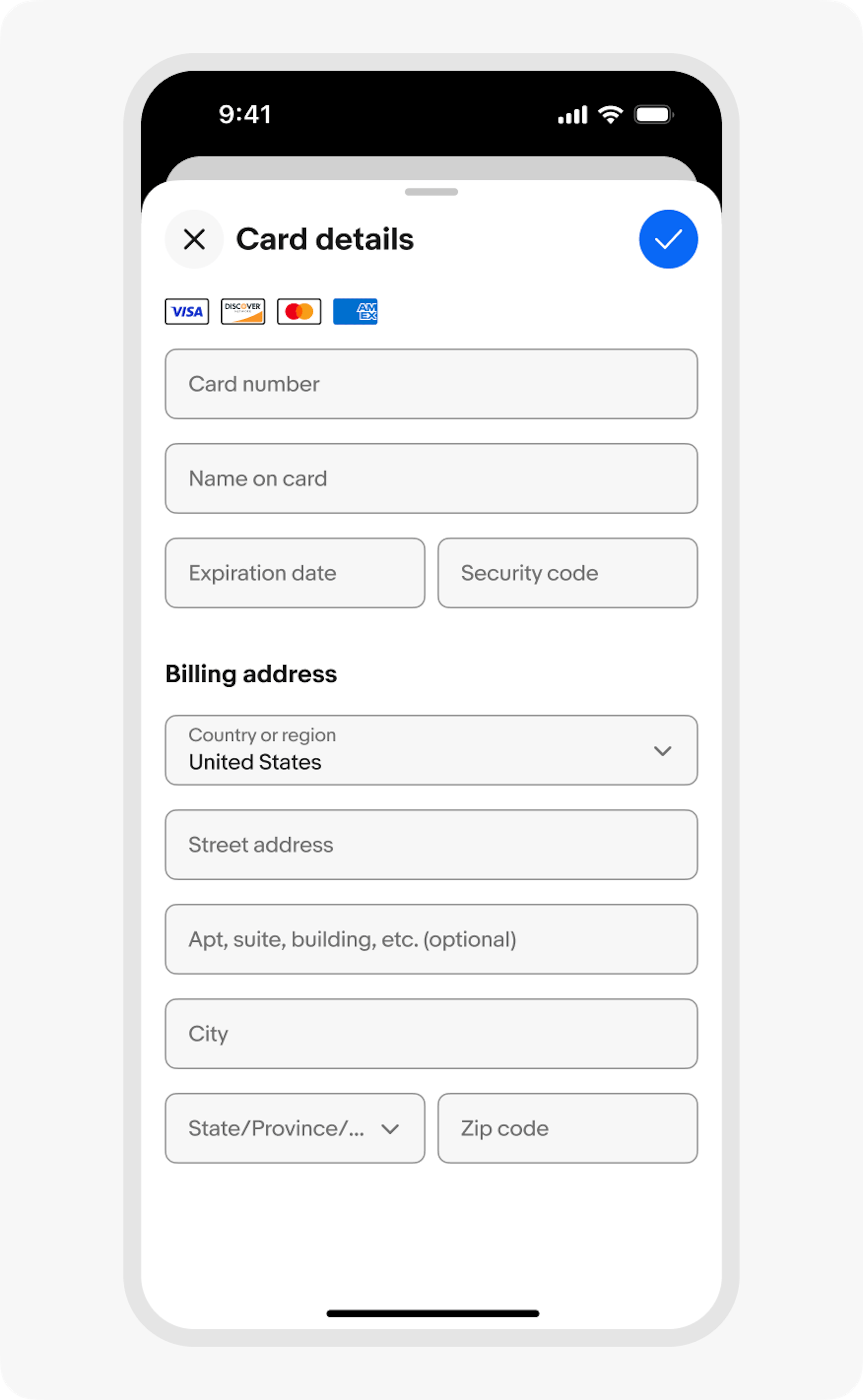Click the Name on card field

point(431,478)
